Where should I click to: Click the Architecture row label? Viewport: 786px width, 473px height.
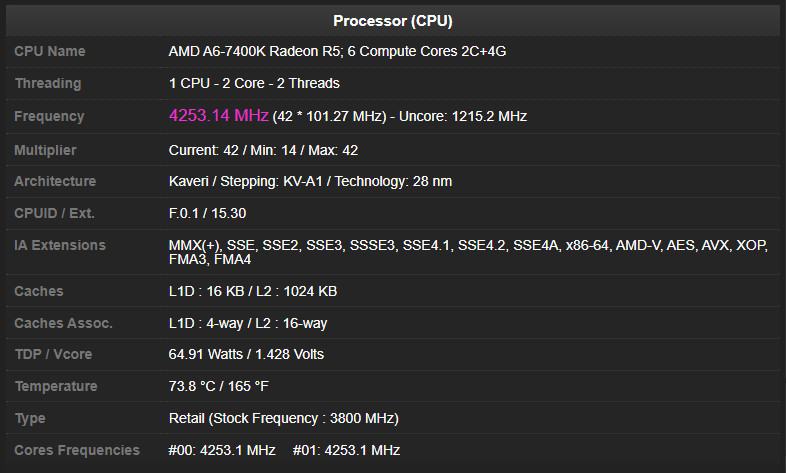click(x=55, y=181)
